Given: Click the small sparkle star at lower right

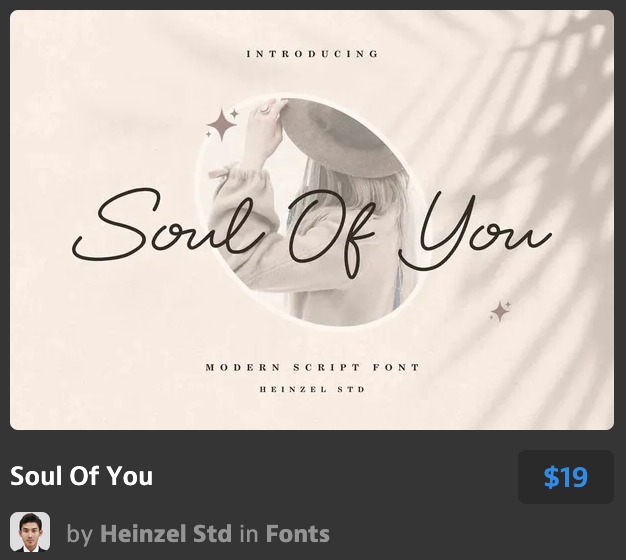Looking at the screenshot, I should 500,311.
